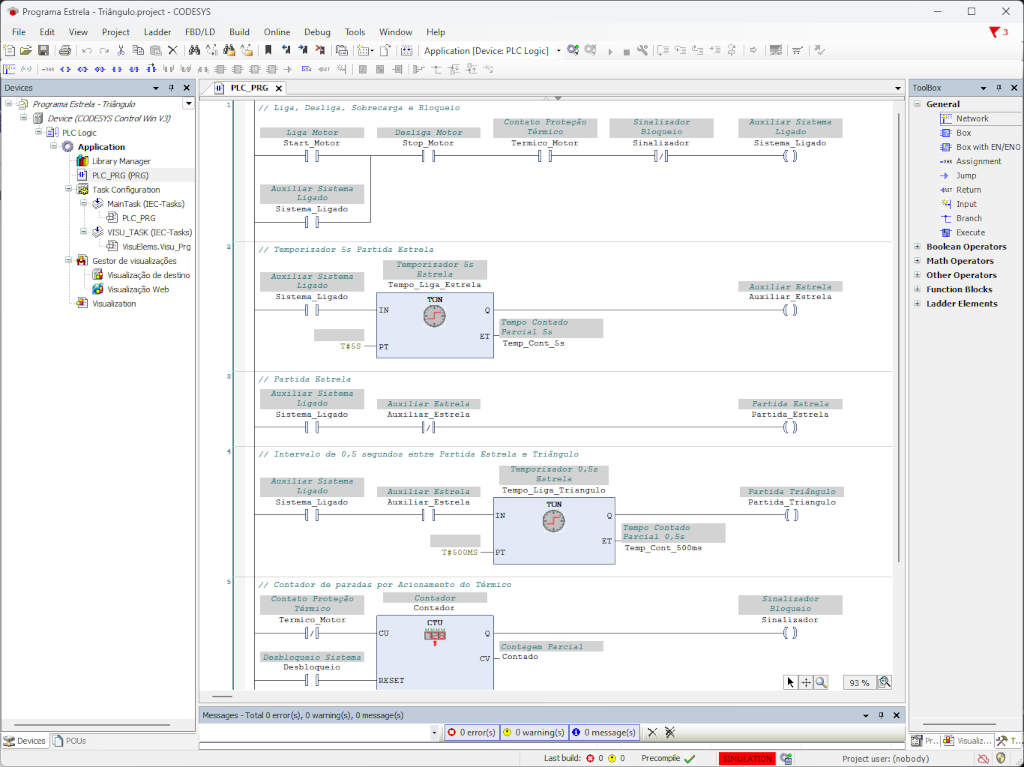Expand the Ladder Elements toolbox group
The height and width of the screenshot is (767, 1024).
point(917,304)
